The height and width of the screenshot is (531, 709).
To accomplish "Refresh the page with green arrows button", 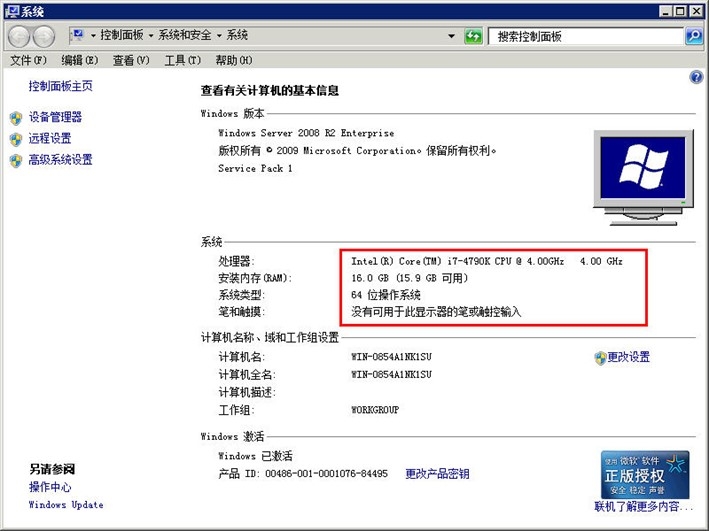I will click(x=473, y=36).
